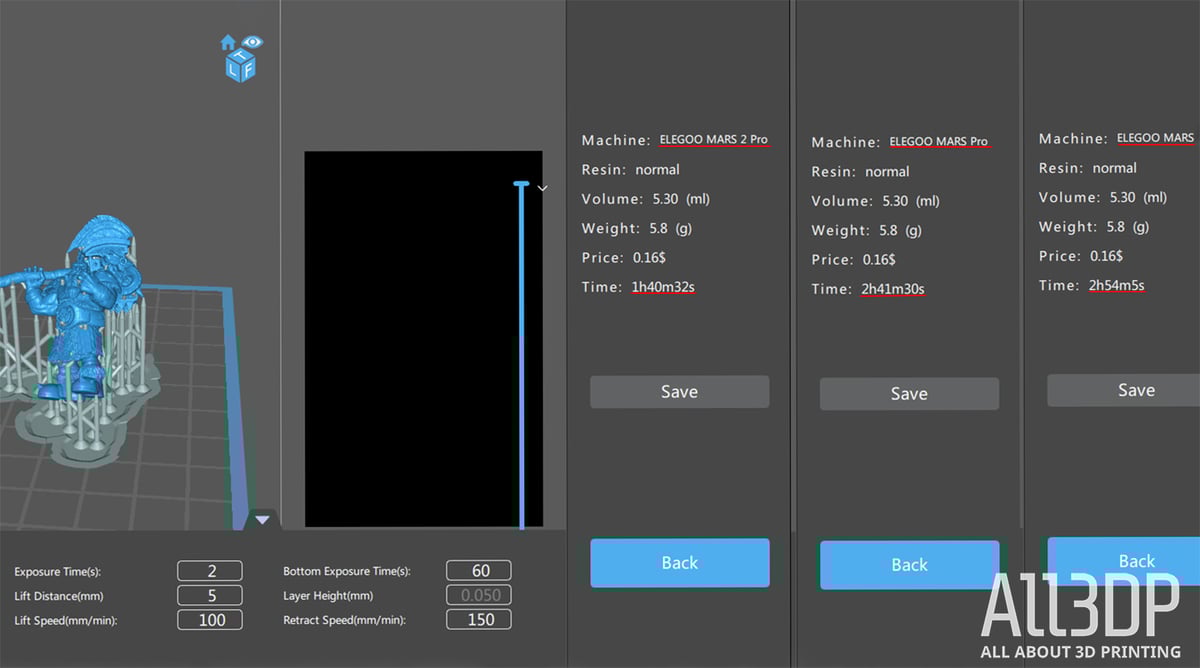Select the time value 2h54m5s

pos(1116,285)
